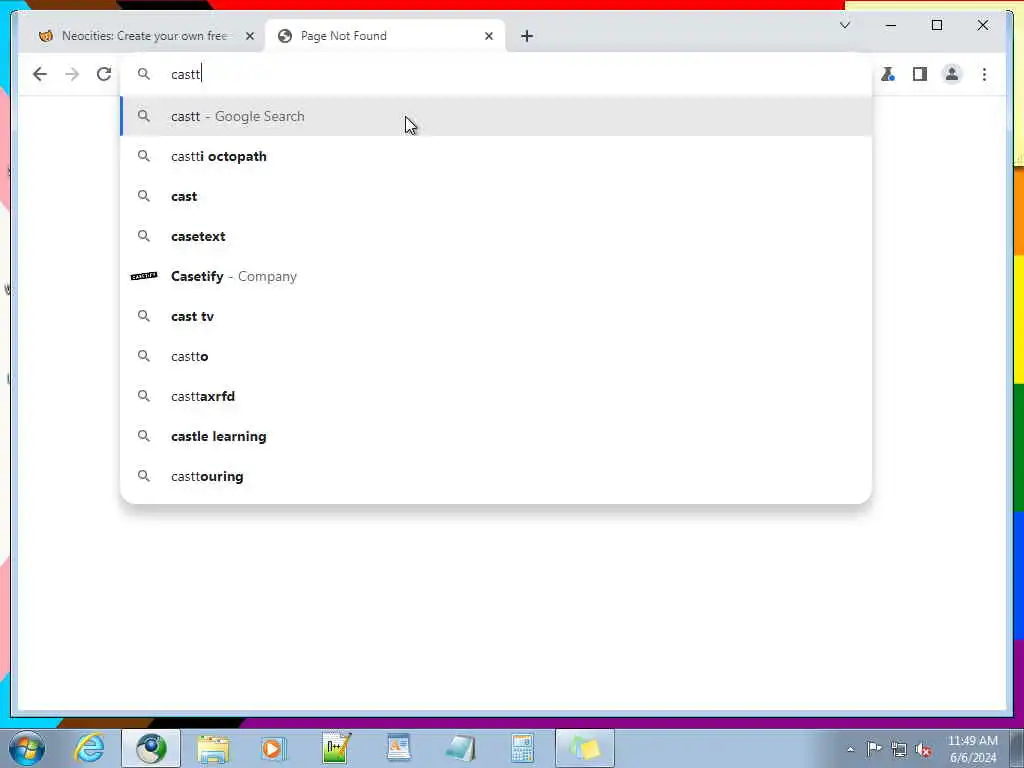Image resolution: width=1024 pixels, height=768 pixels.
Task: Reload the current page
Action: (104, 74)
